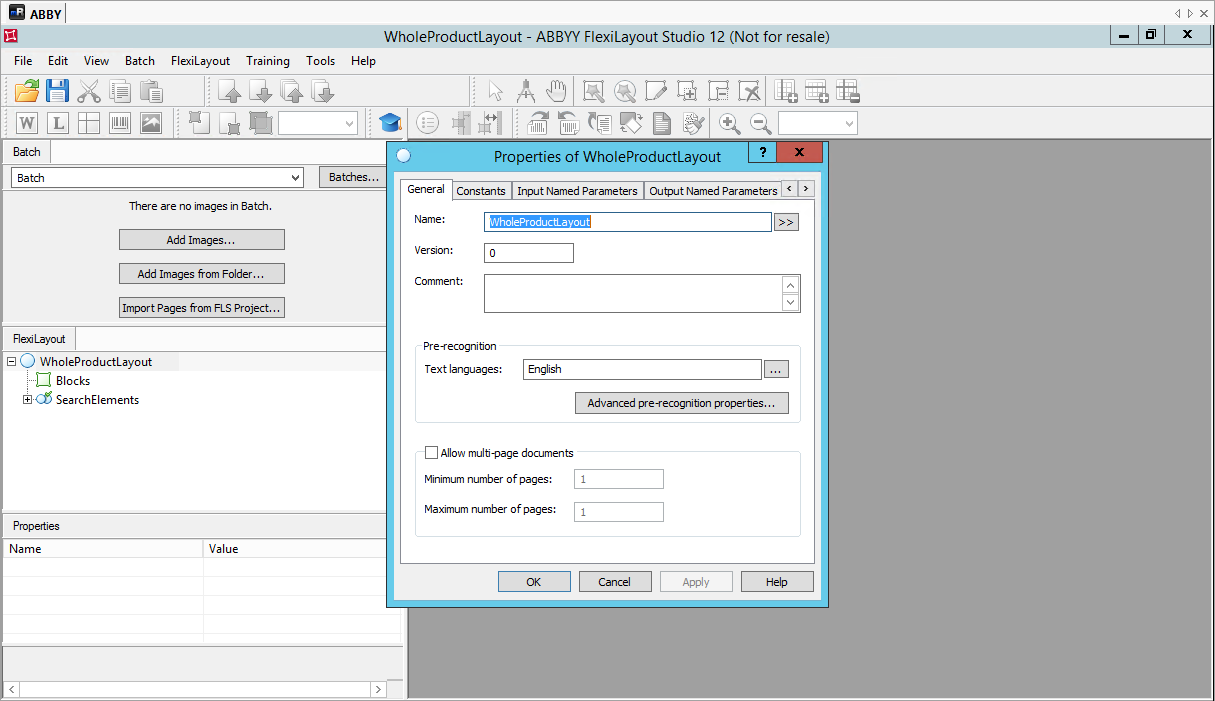Viewport: 1215px width, 701px height.
Task: Click the Help button in dialog
Action: 777,582
